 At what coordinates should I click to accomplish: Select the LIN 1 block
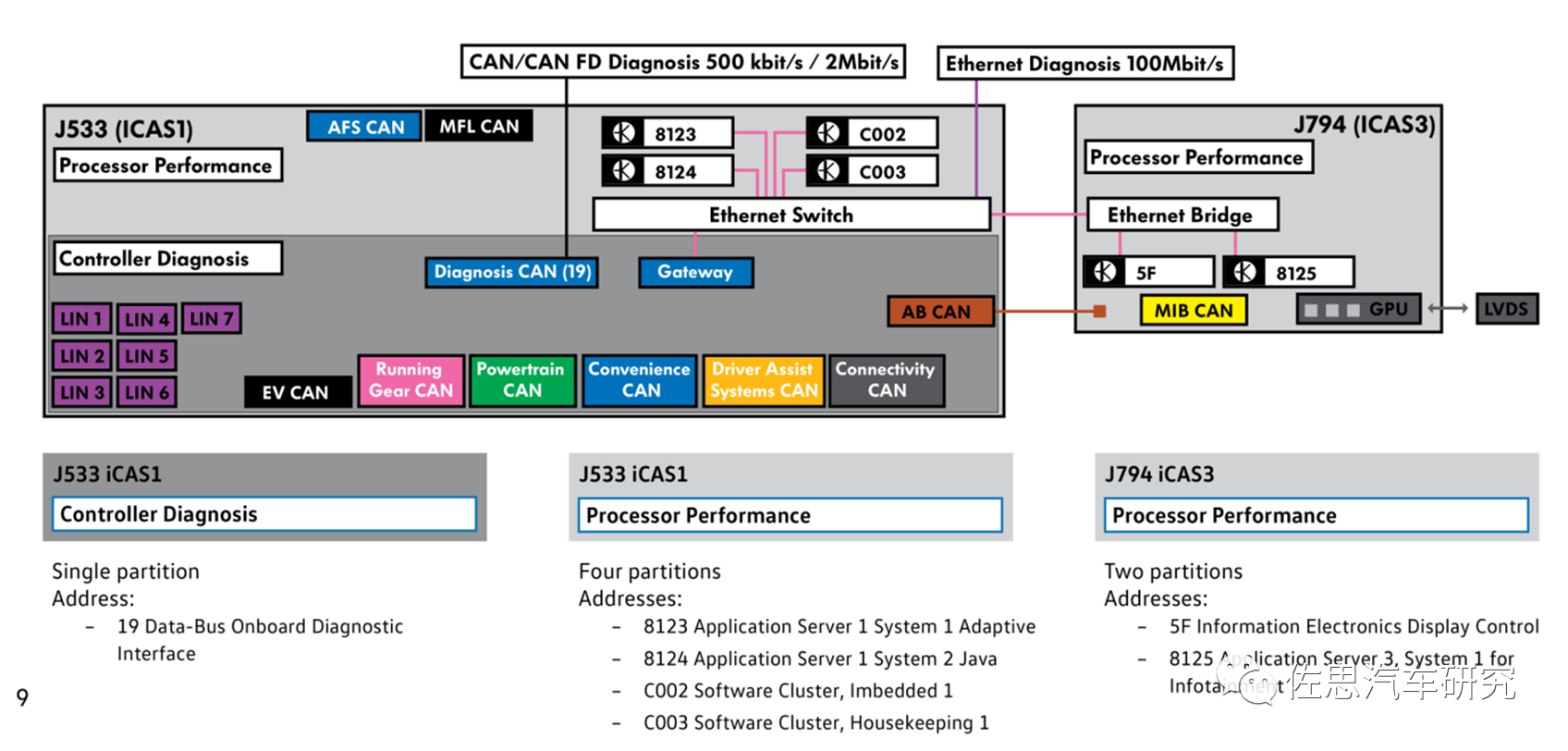pyautogui.click(x=82, y=319)
